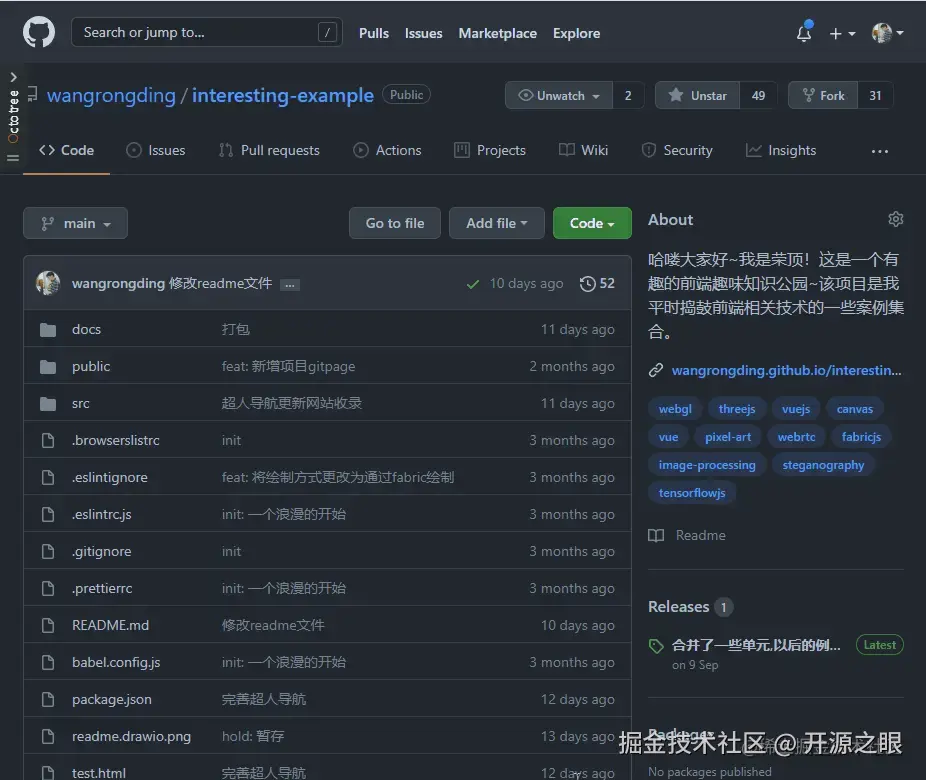The height and width of the screenshot is (780, 926).
Task: Open the notifications bell
Action: pos(804,33)
